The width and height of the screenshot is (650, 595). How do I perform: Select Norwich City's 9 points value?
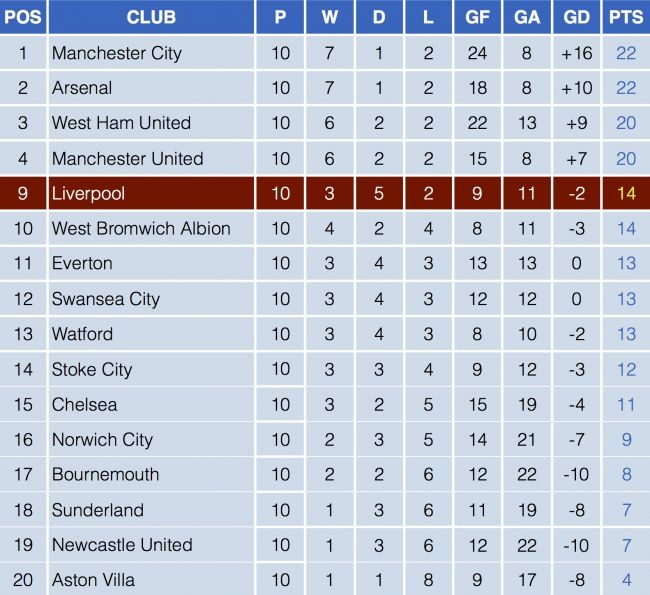click(626, 439)
